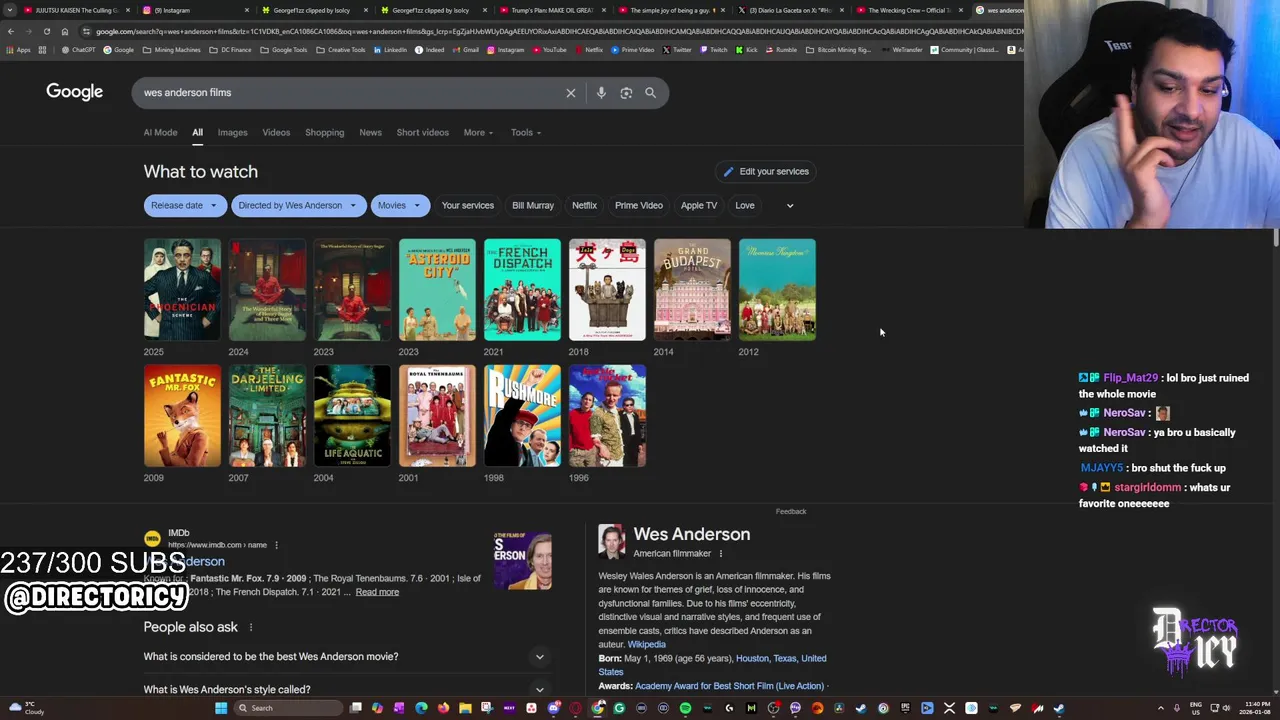
Task: Toggle the Prime Video filter chip
Action: click(639, 206)
